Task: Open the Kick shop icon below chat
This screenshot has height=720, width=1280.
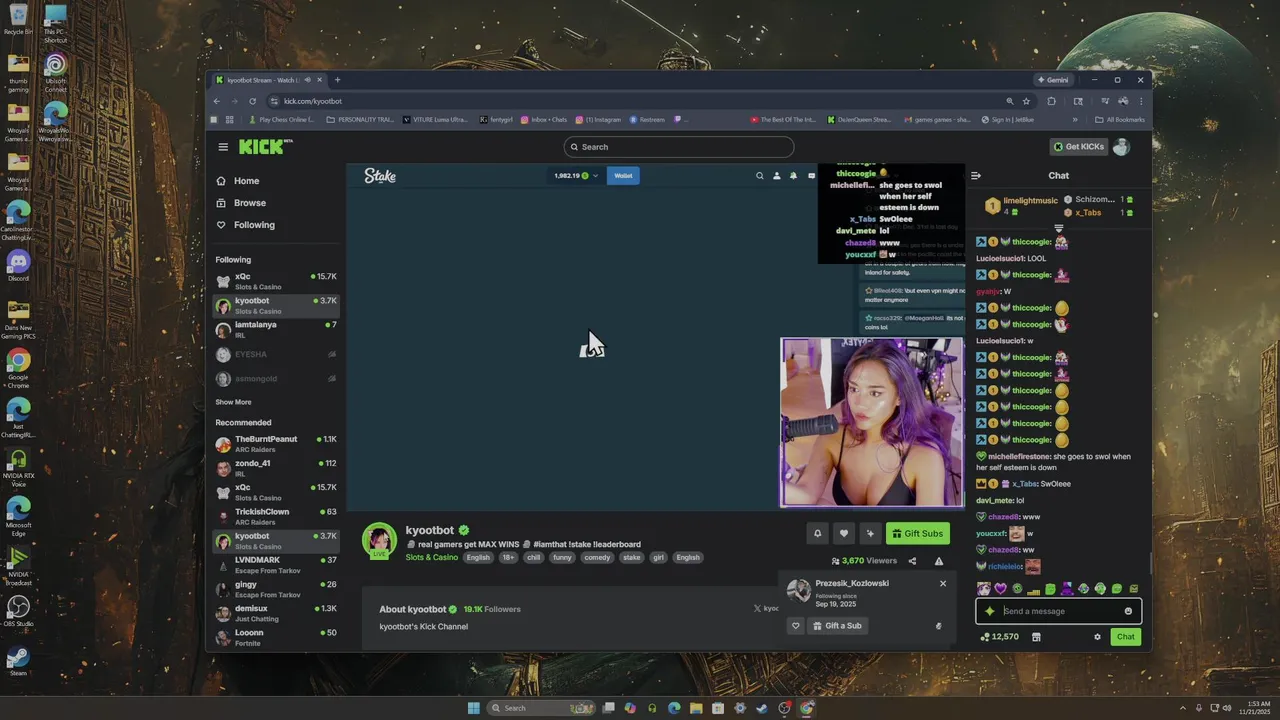Action: click(1036, 637)
